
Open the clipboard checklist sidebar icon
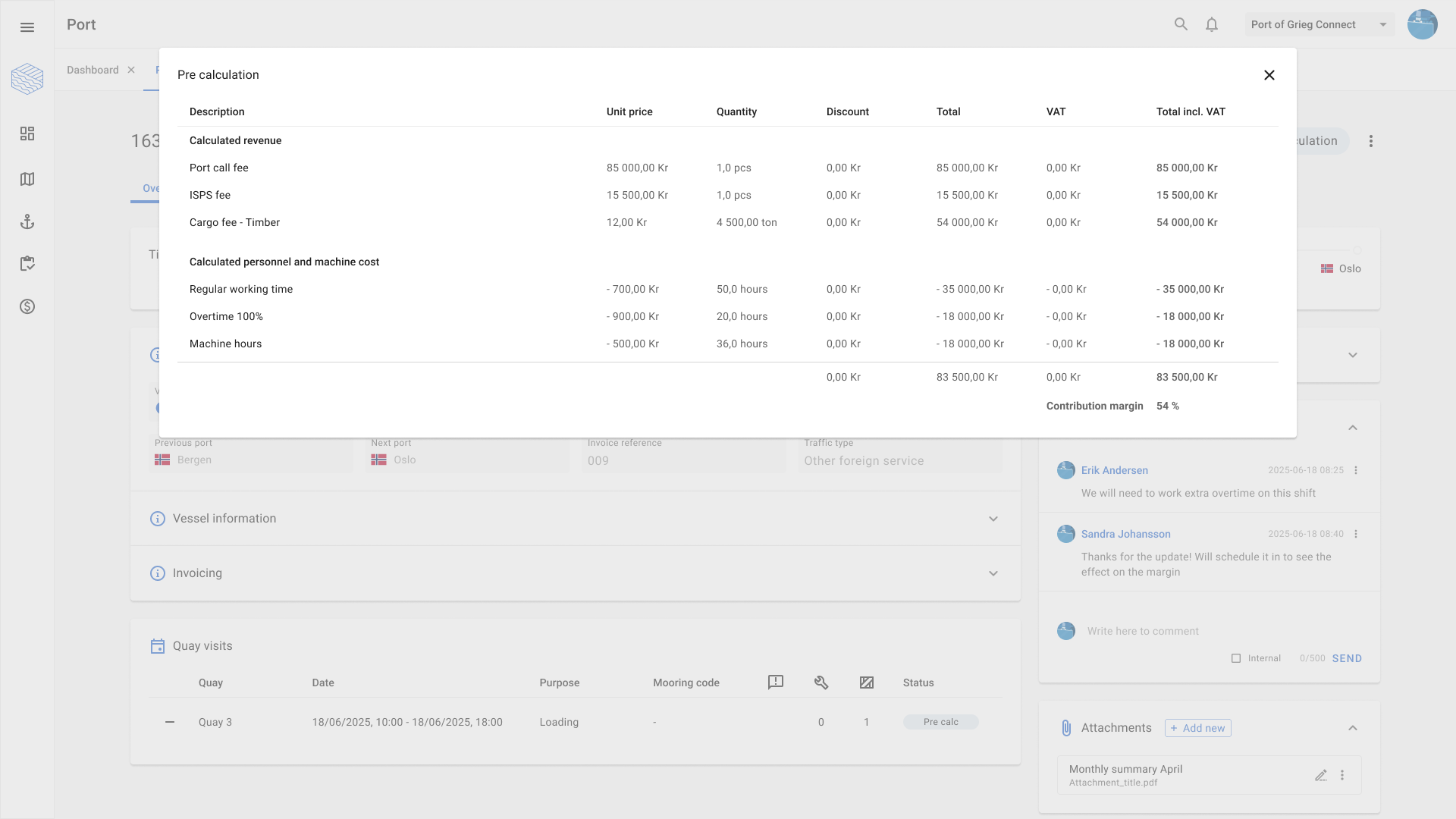pos(27,264)
